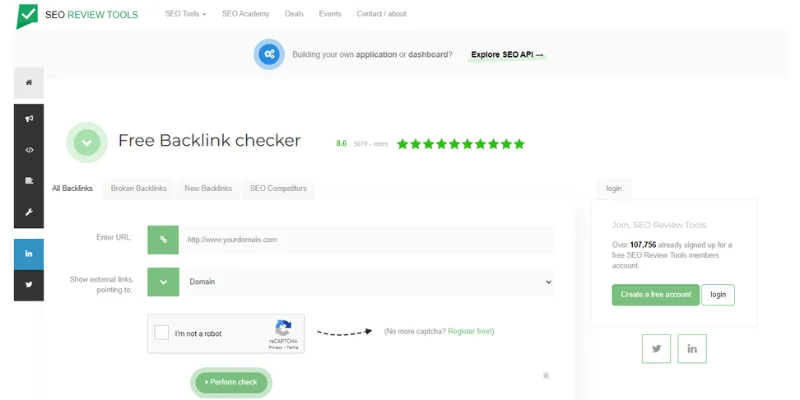
Task: Click the outlined Twitter share button
Action: 657,349
